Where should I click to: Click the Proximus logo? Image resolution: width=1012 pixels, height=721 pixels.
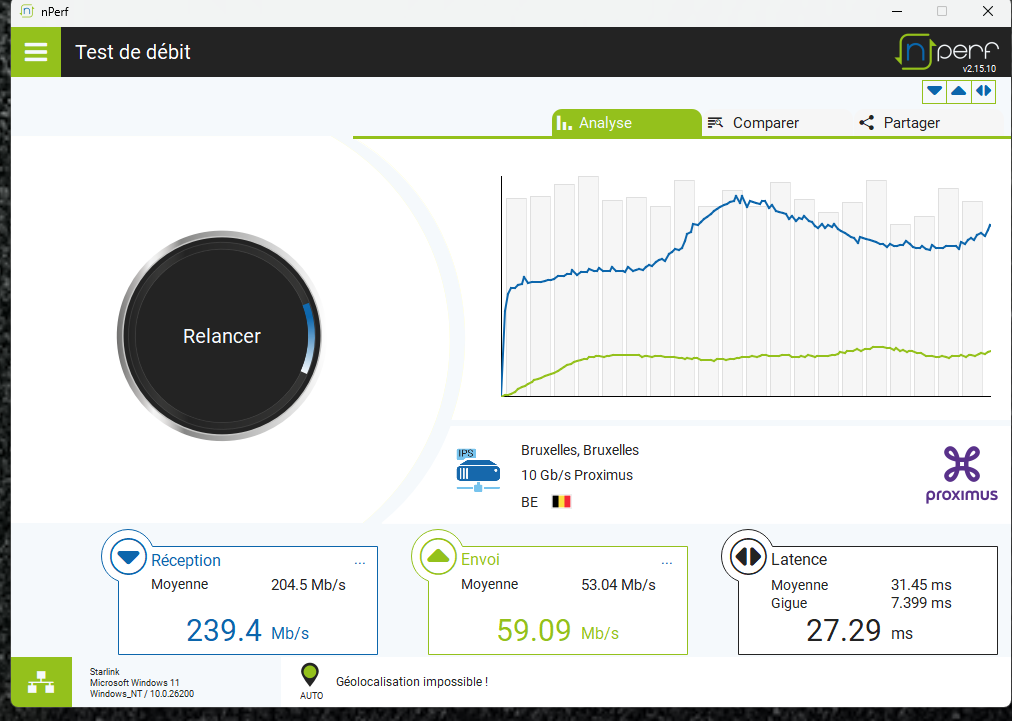(x=962, y=474)
